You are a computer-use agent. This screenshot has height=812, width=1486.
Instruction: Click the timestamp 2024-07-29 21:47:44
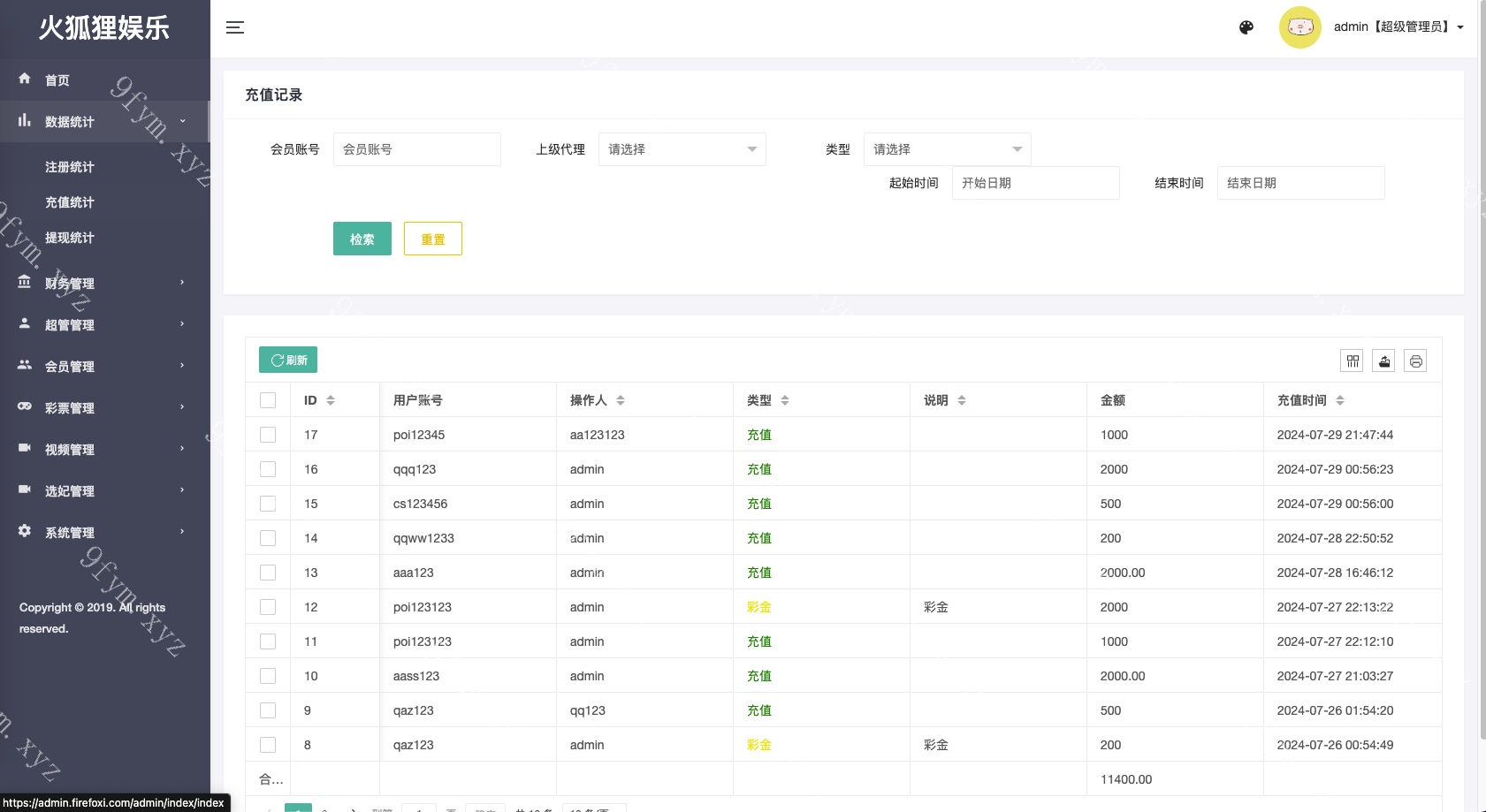[x=1335, y=435]
